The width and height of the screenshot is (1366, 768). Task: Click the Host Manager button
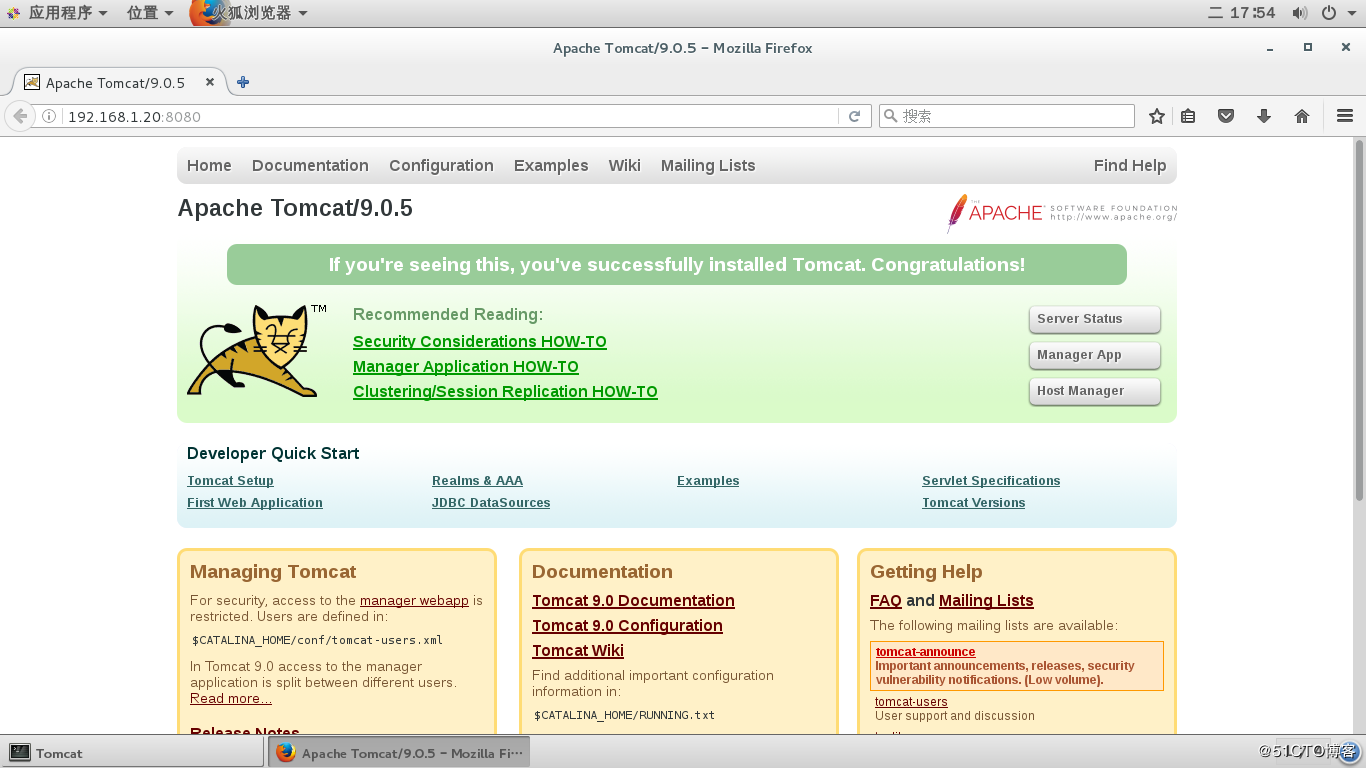[x=1095, y=391]
